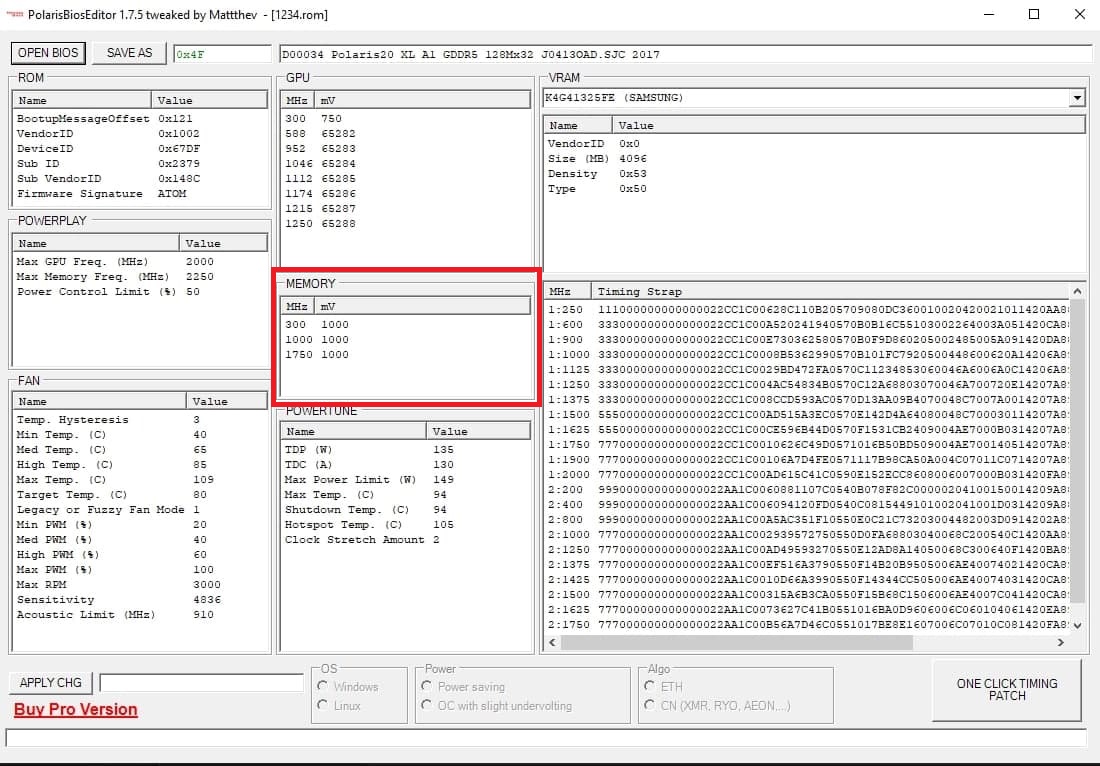Select Max Power Limit (W) row
Viewport: 1100px width, 766px height.
pos(405,480)
